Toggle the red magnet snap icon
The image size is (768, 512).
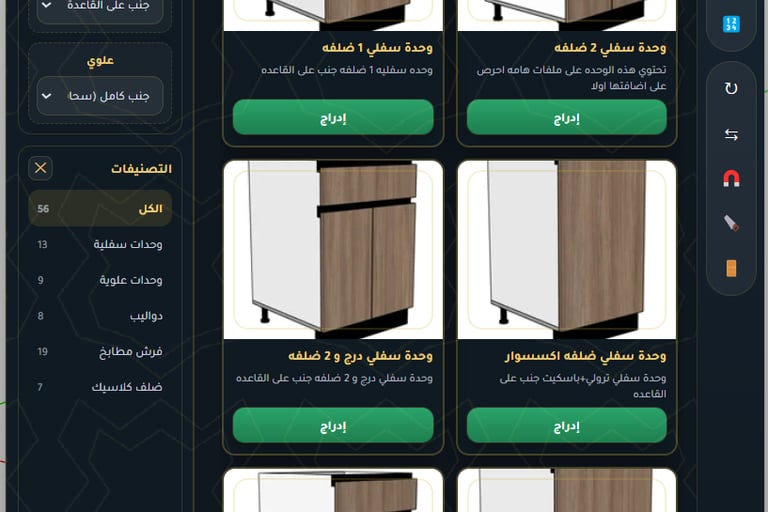tap(731, 178)
